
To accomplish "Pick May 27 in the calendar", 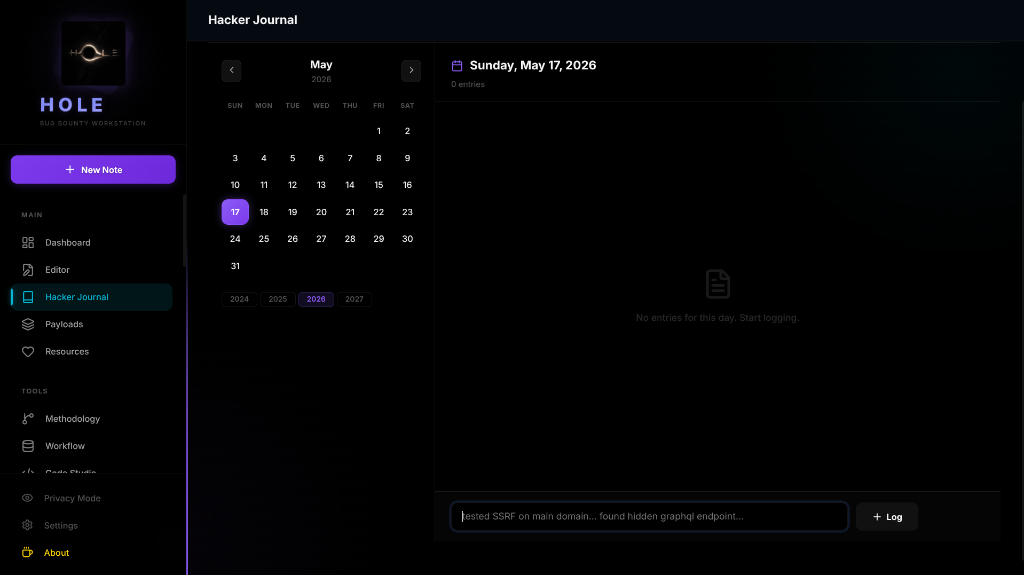I will click(x=321, y=239).
